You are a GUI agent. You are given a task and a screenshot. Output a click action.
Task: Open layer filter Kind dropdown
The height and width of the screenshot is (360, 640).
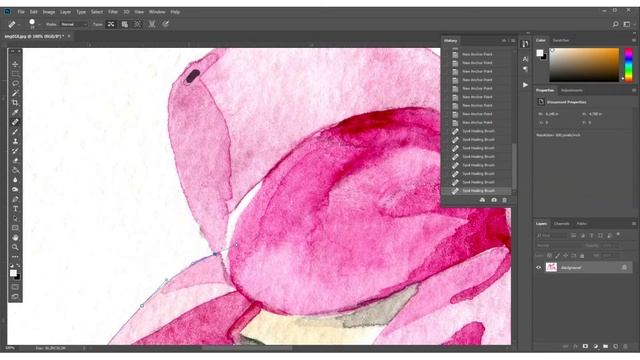(x=552, y=236)
